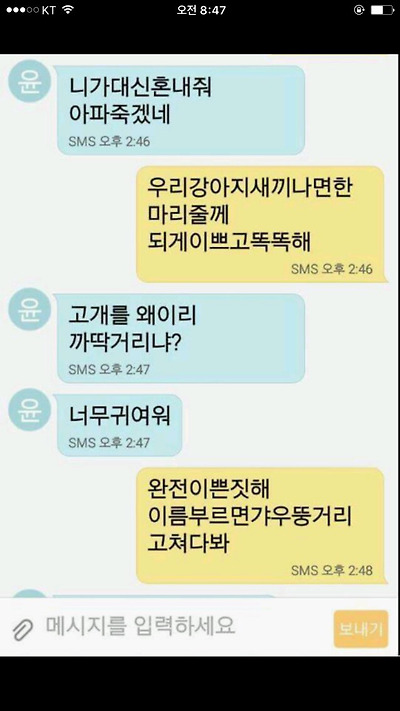Image resolution: width=400 pixels, height=711 pixels.
Task: Tap the battery icon in status bar
Action: (382, 10)
